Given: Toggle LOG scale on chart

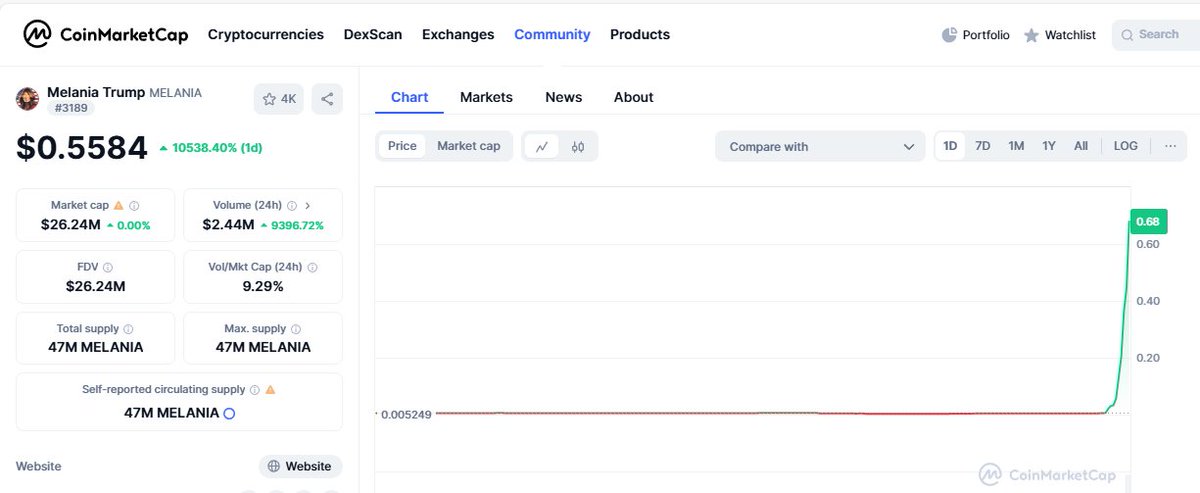Looking at the screenshot, I should click(x=1126, y=146).
